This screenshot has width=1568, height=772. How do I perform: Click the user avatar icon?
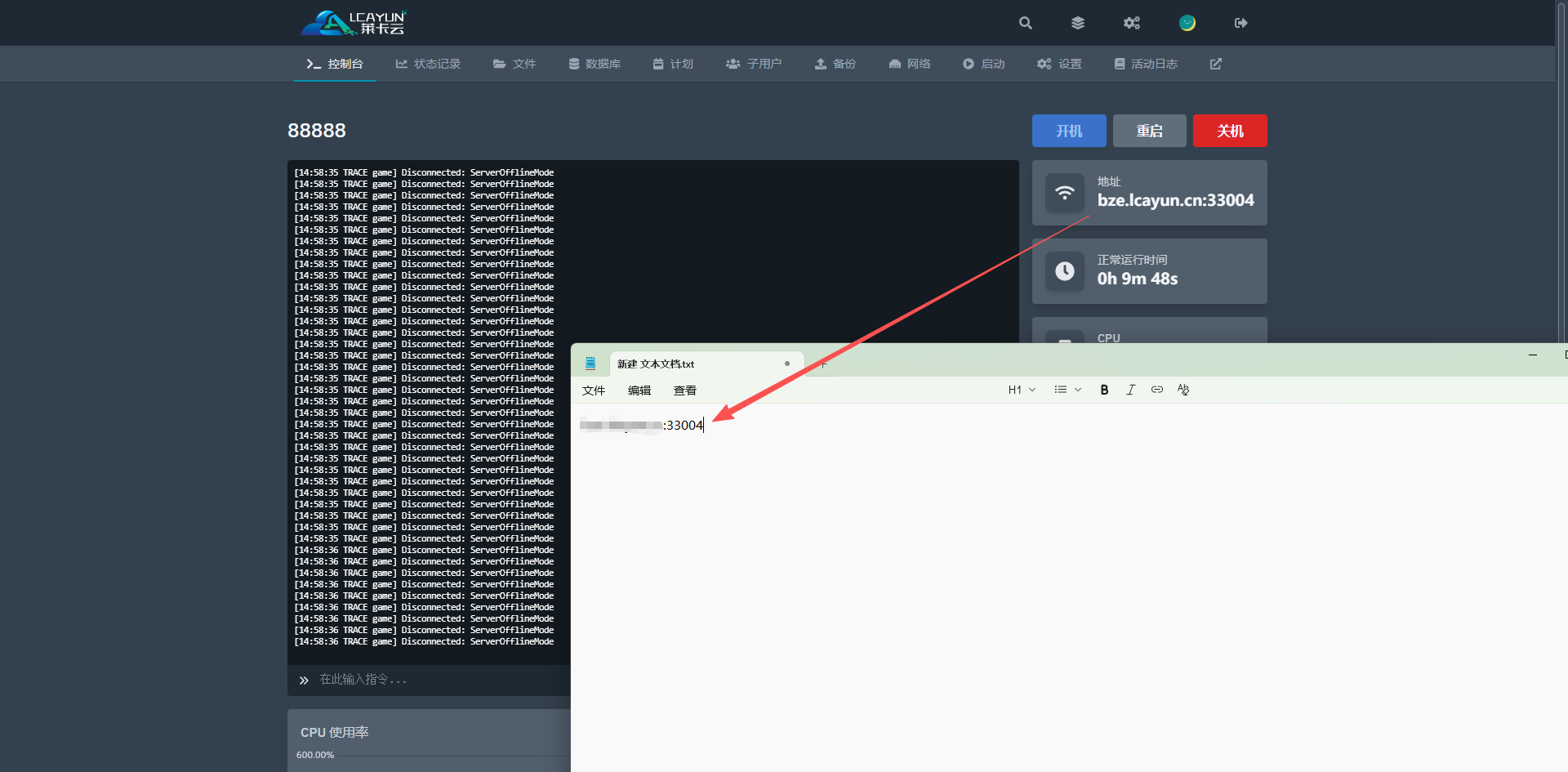pyautogui.click(x=1187, y=23)
